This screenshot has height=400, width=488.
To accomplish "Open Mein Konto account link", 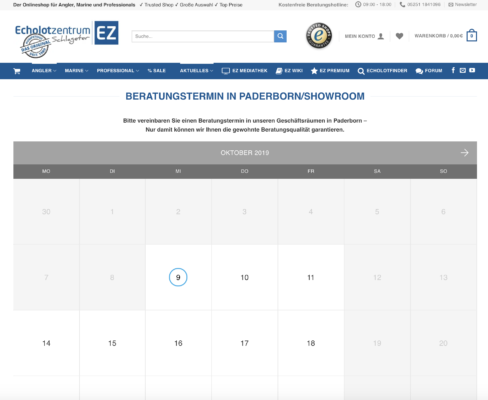I will (x=364, y=36).
